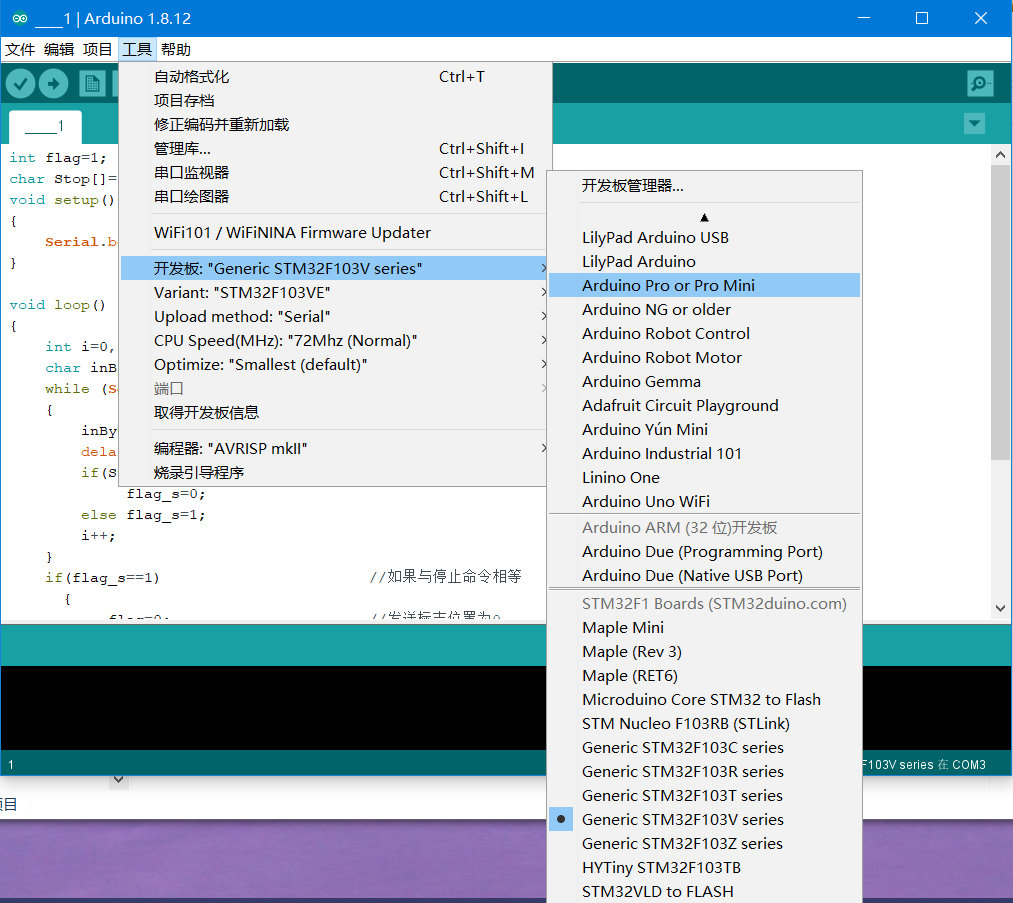This screenshot has height=903, width=1013.
Task: Open the Serial Monitor magnifier icon
Action: (x=980, y=83)
